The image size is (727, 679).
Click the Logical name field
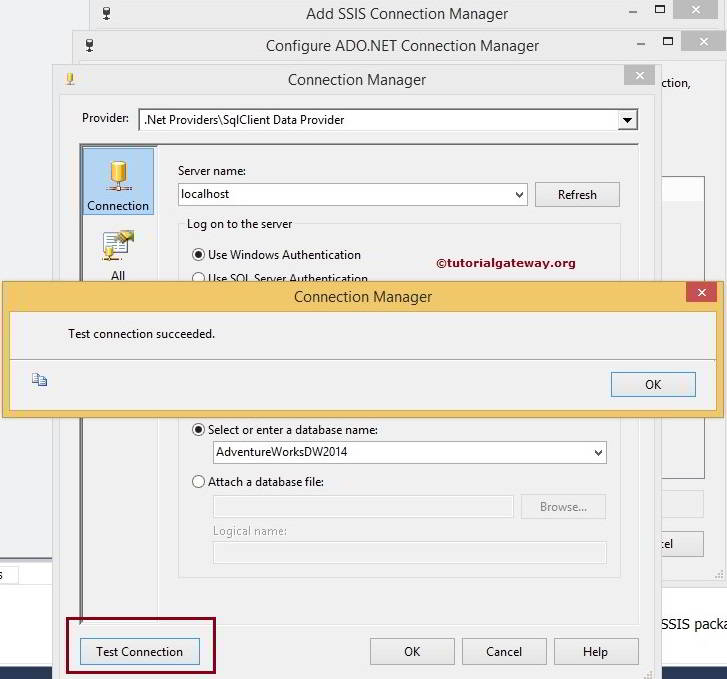pyautogui.click(x=410, y=553)
